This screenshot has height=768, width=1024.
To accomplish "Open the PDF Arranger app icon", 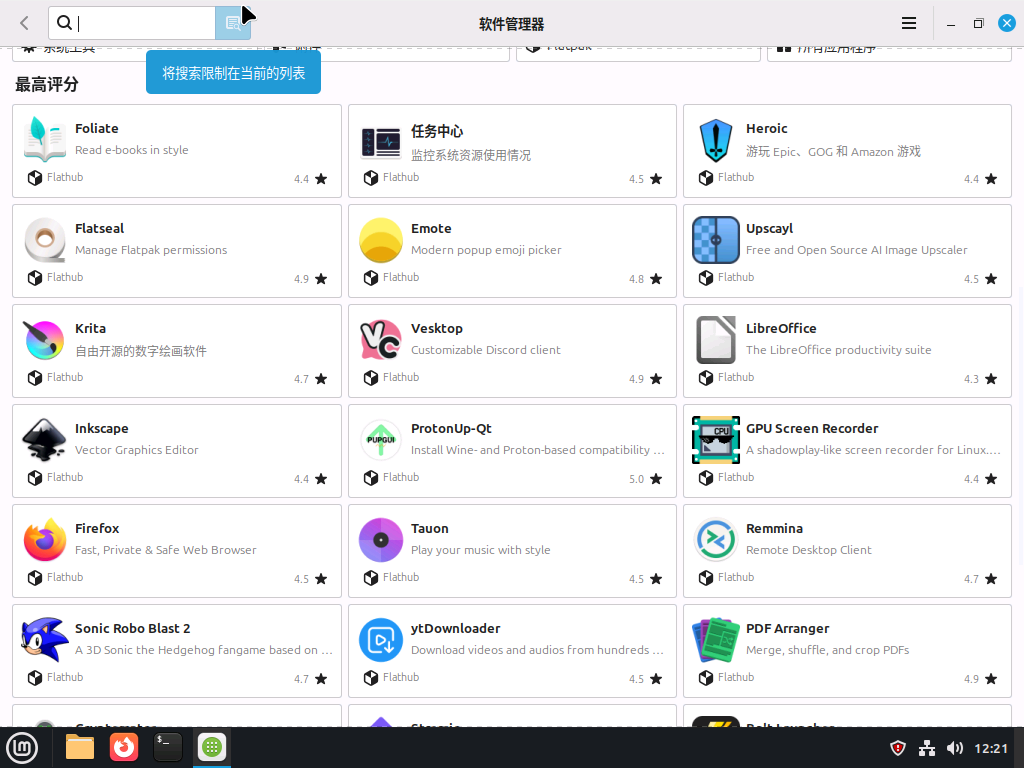I will pos(716,639).
